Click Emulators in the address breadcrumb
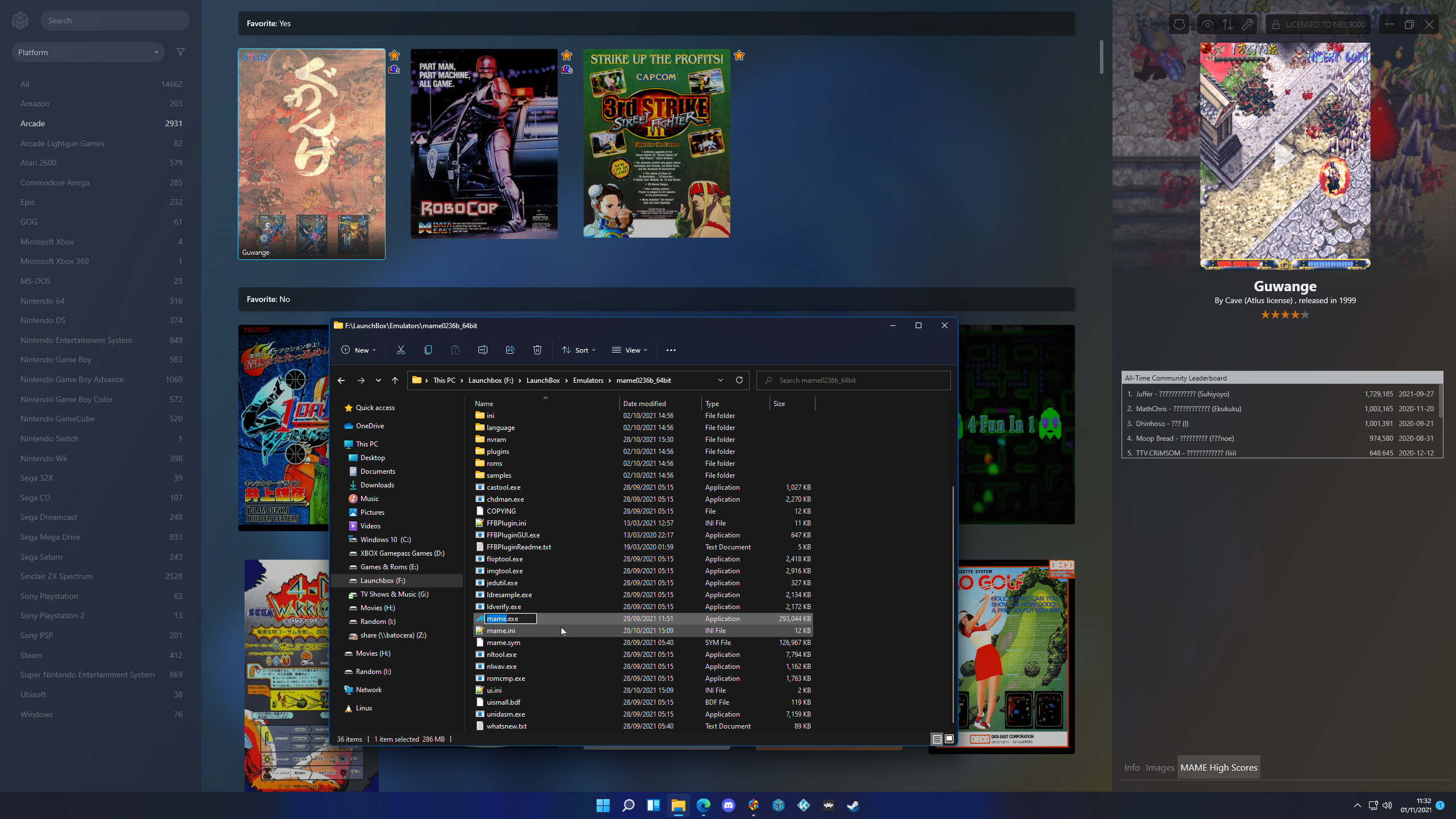Image resolution: width=1456 pixels, height=819 pixels. 588,380
